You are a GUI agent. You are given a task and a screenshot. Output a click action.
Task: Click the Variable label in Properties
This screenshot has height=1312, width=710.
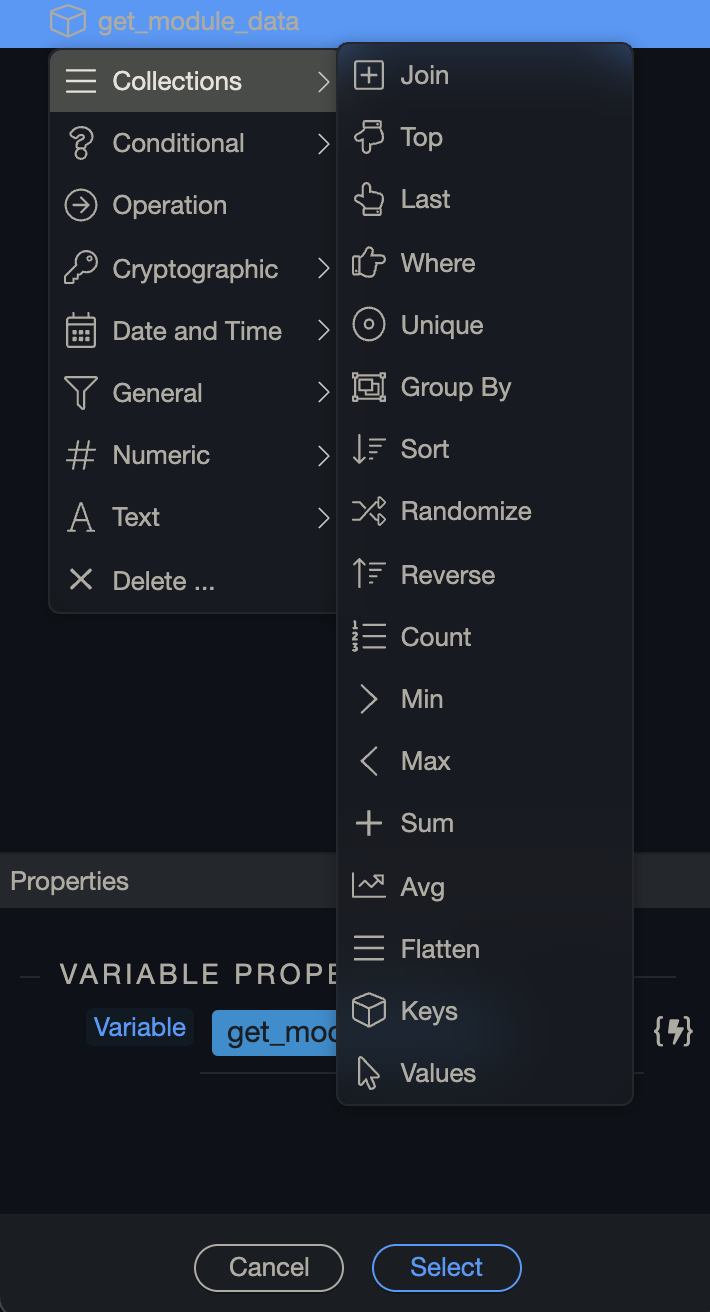point(139,1026)
